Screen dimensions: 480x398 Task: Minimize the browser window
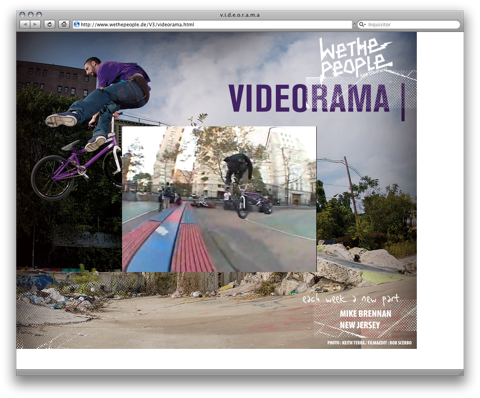(31, 15)
